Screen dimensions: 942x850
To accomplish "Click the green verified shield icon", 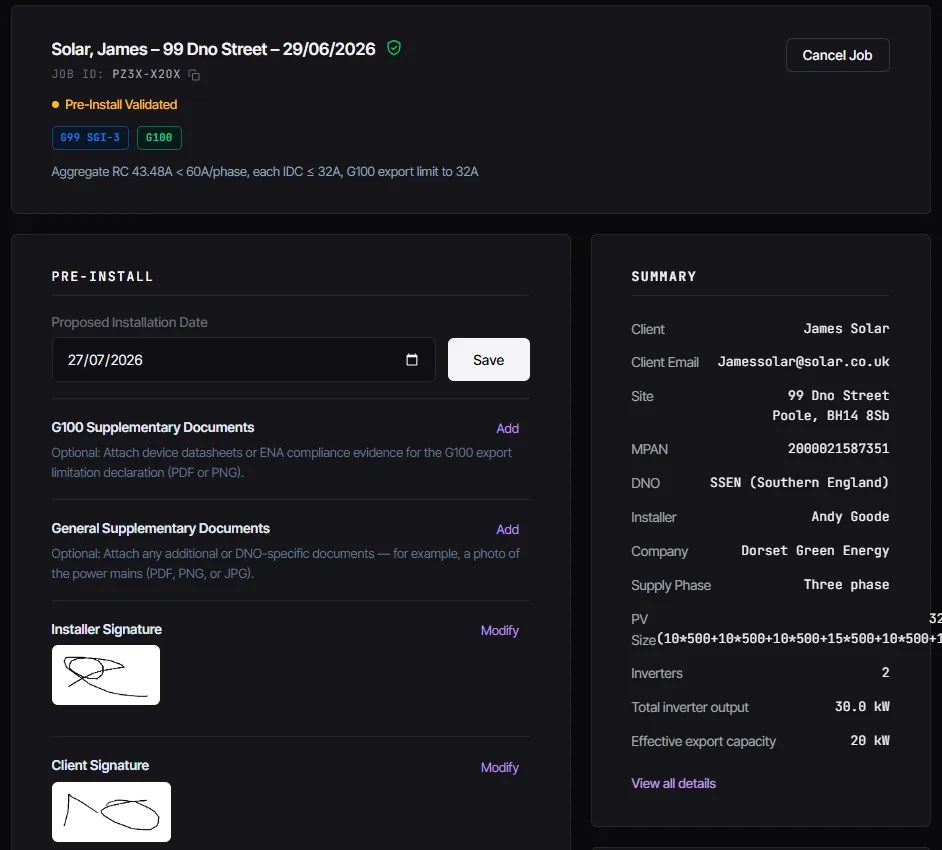I will click(394, 48).
